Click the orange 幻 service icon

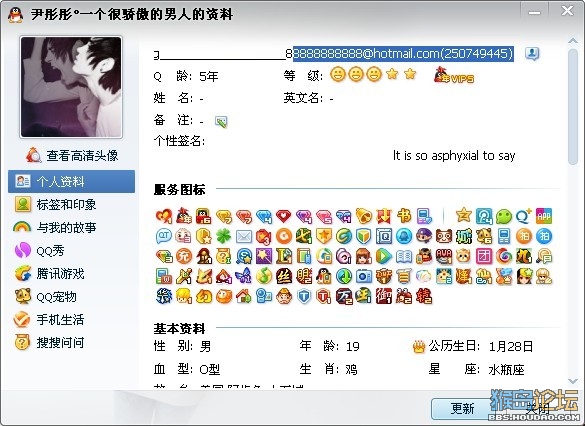tap(204, 297)
